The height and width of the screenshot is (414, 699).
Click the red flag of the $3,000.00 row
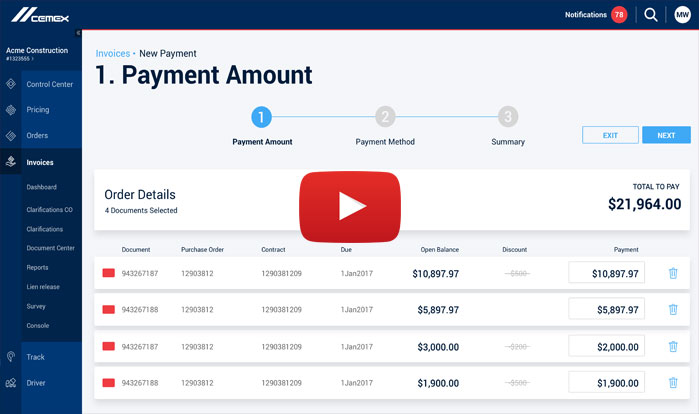tap(108, 346)
